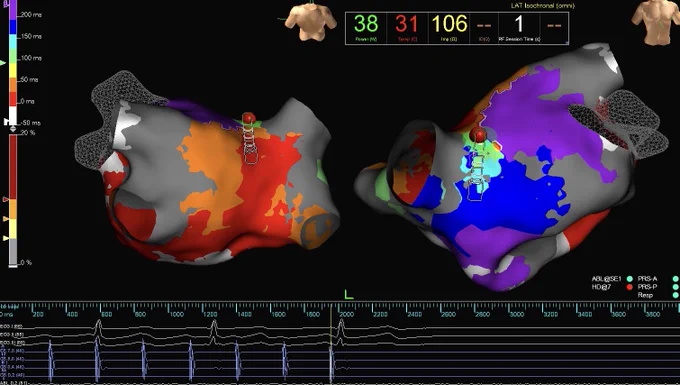This screenshot has height=385, width=680.
Task: Adjust the orange threshold marker on percent bar
Action: [x=6, y=219]
